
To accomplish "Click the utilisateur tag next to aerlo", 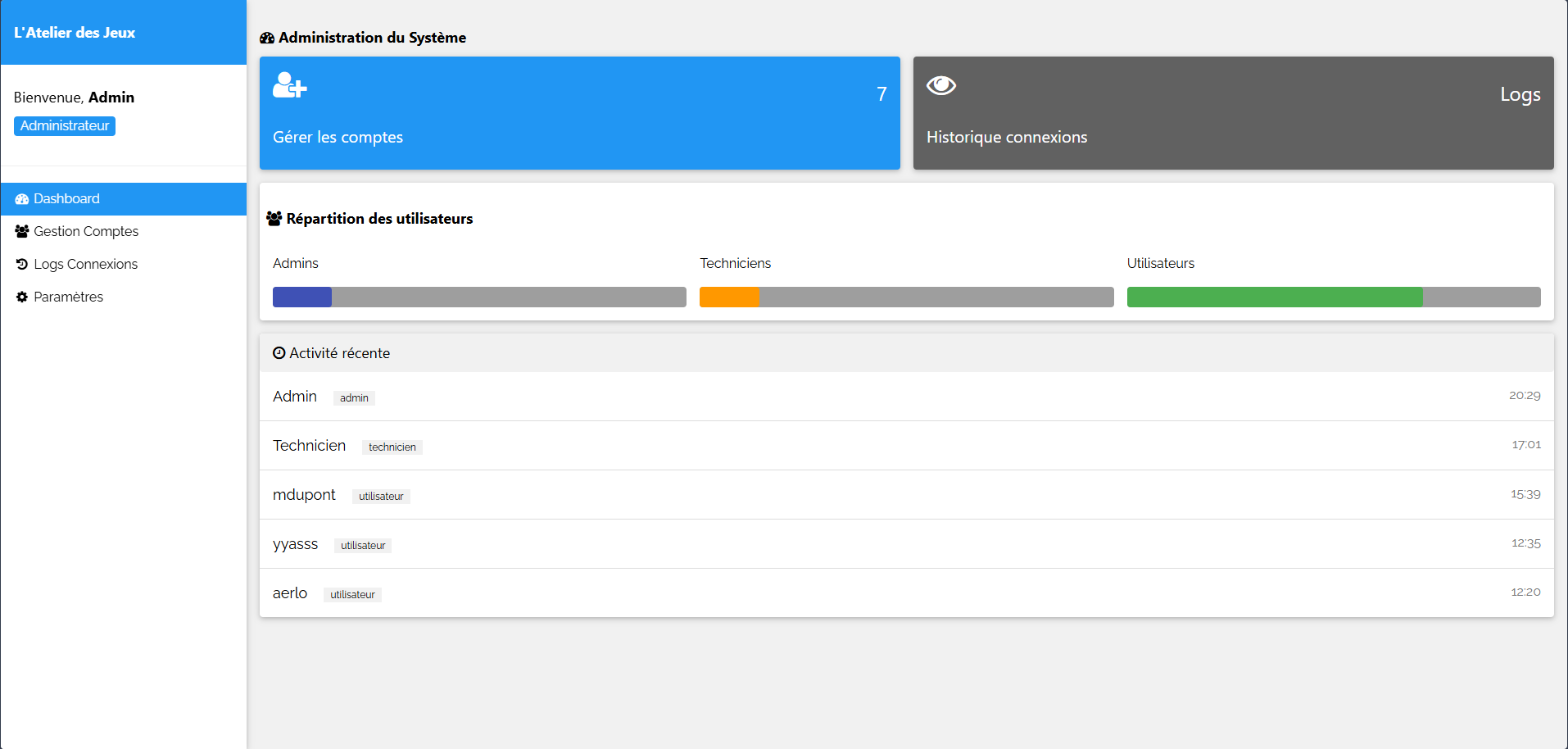I will click(x=353, y=595).
